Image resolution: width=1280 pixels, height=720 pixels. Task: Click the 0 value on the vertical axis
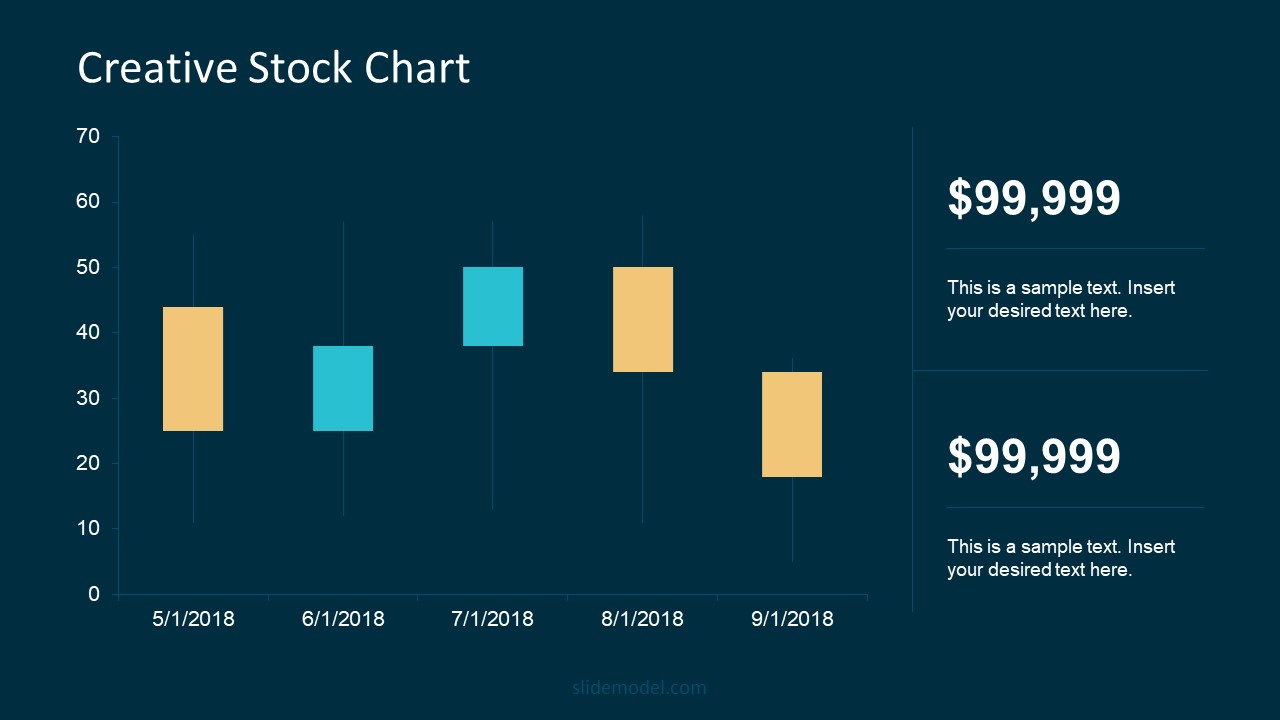coord(94,594)
